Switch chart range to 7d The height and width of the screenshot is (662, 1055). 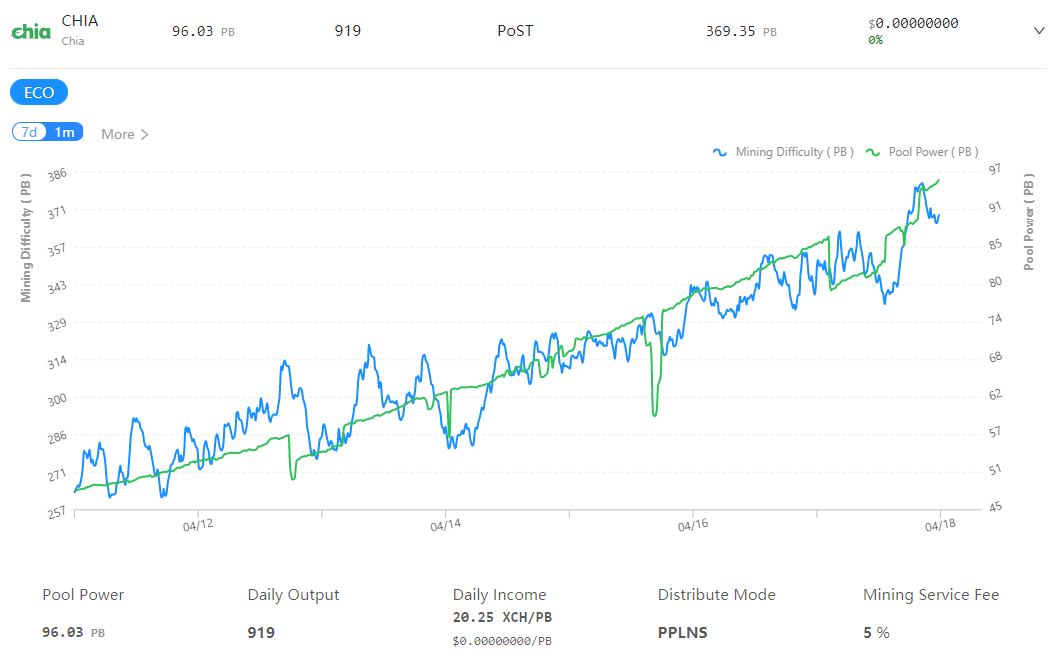click(30, 132)
